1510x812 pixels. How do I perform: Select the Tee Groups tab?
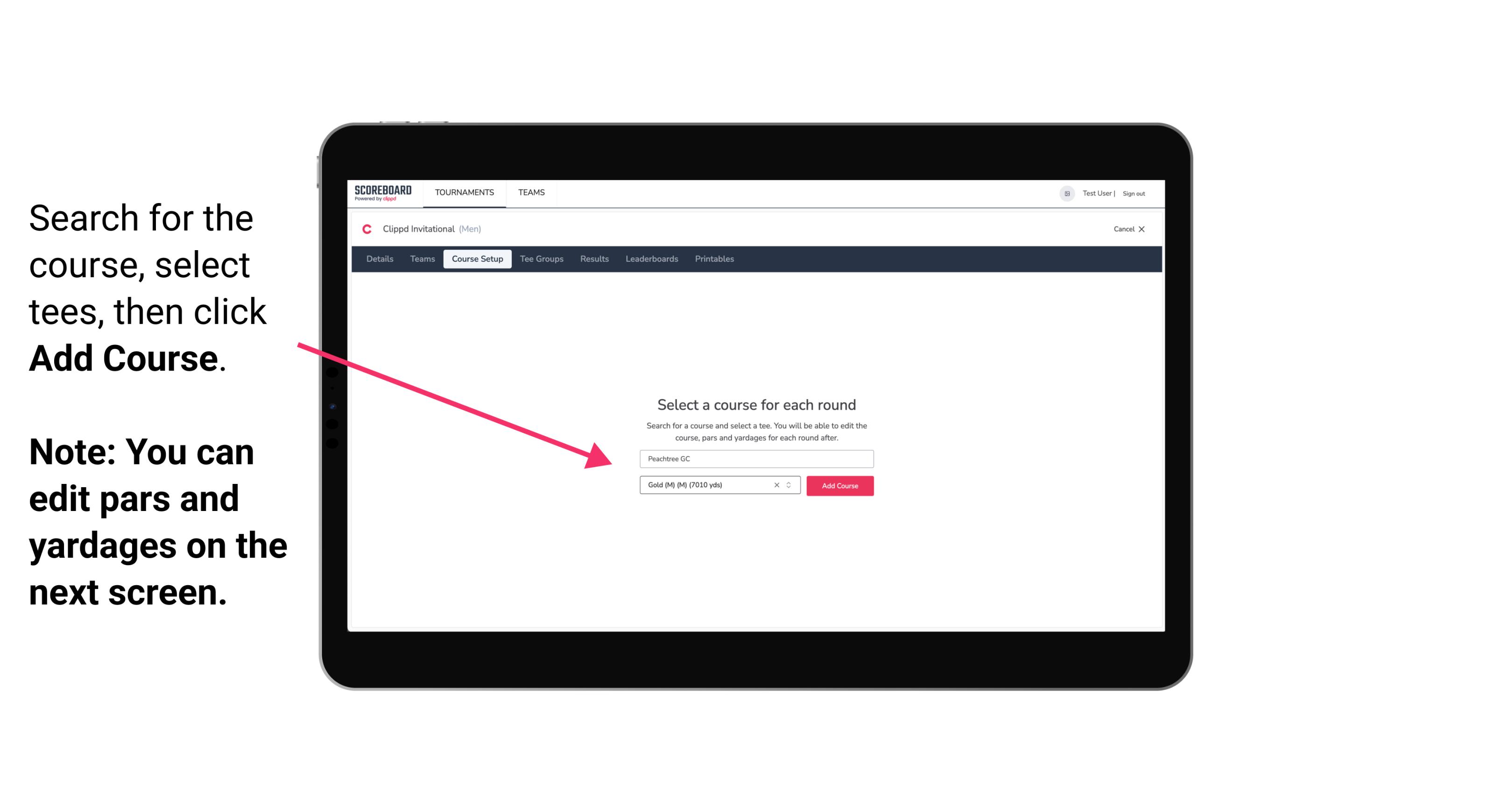point(541,259)
